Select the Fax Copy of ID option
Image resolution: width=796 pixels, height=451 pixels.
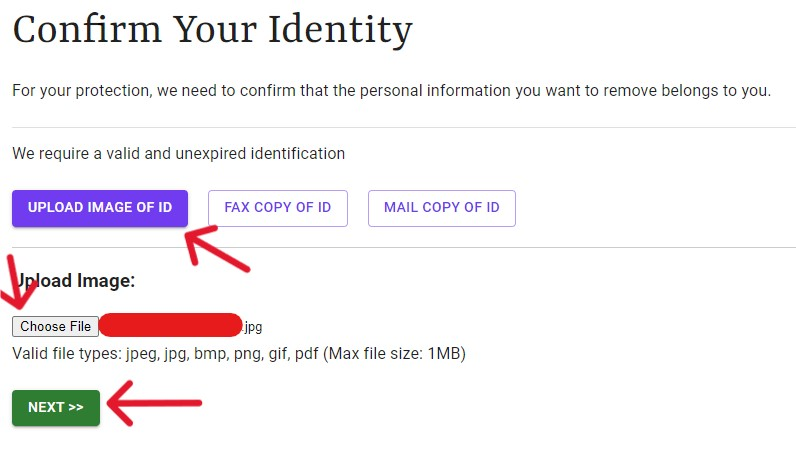(277, 208)
